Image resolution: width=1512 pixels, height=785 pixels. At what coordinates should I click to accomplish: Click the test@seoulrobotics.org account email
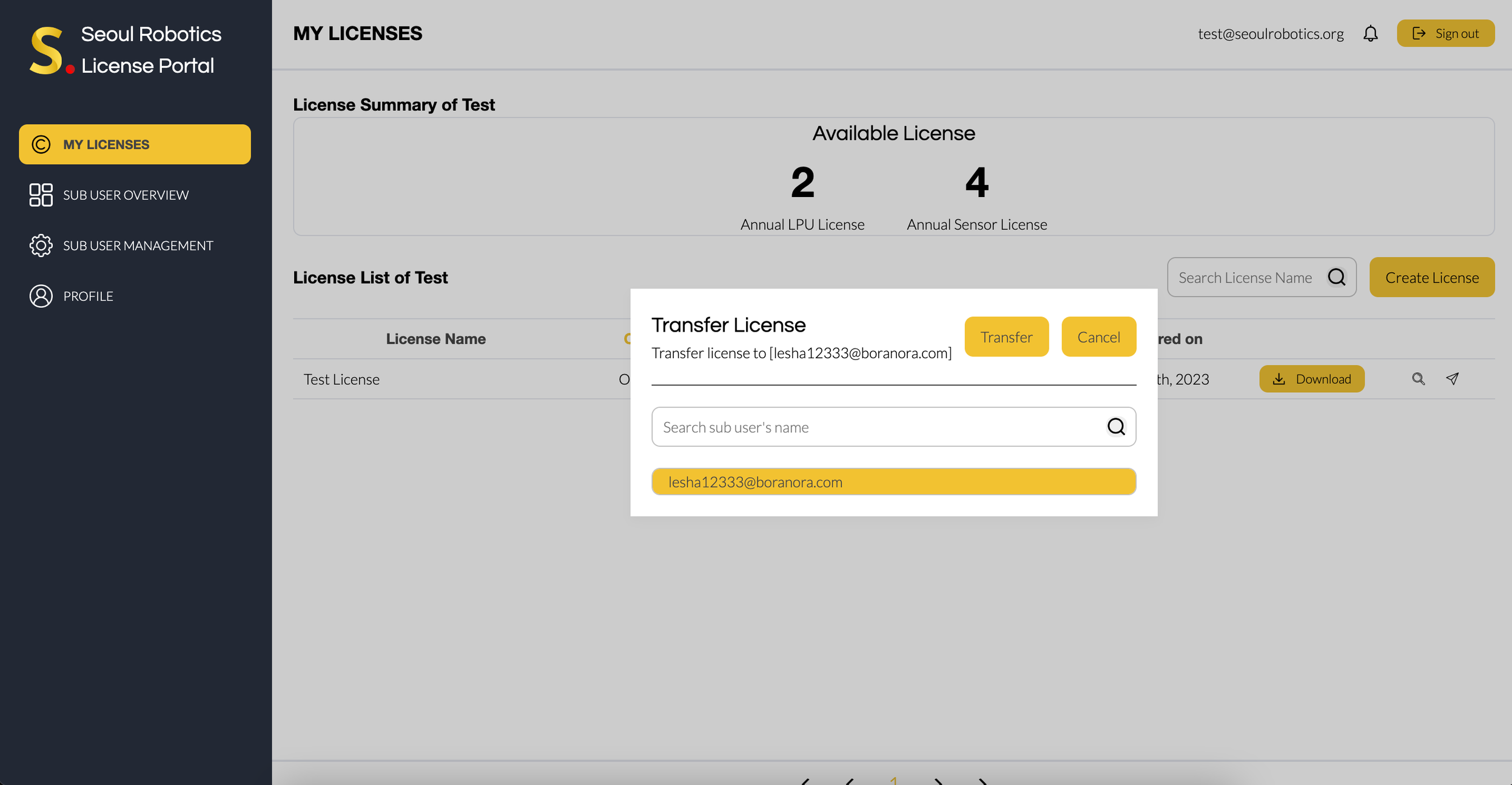click(1271, 33)
